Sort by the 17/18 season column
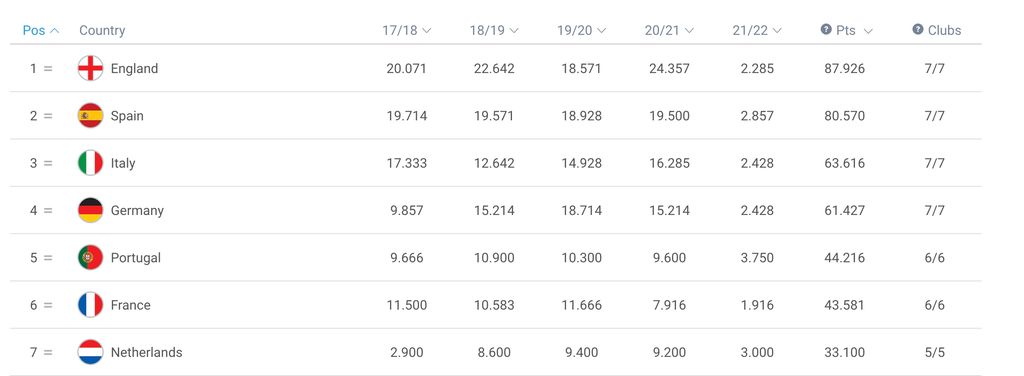 click(406, 30)
